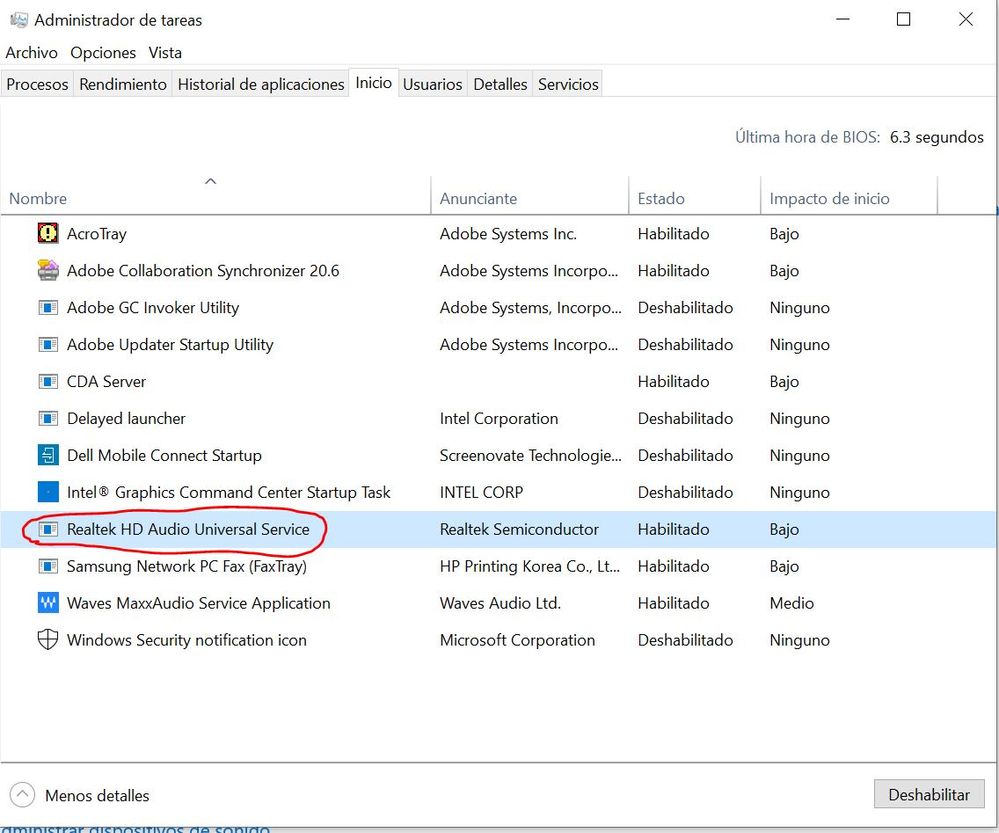
Task: Click the Dell Mobile Connect Startup icon
Action: 48,455
